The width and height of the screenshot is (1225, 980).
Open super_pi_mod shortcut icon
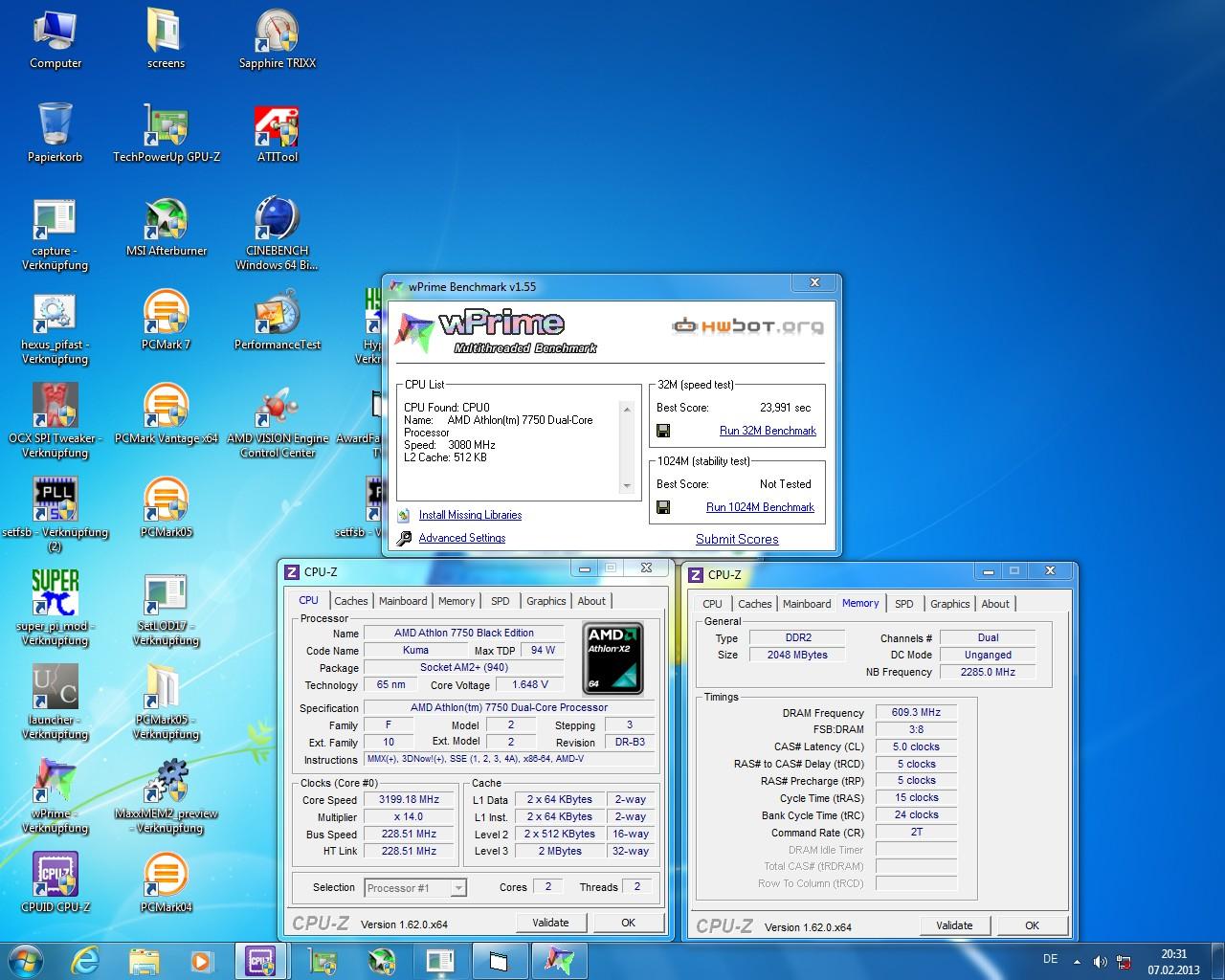tap(56, 609)
